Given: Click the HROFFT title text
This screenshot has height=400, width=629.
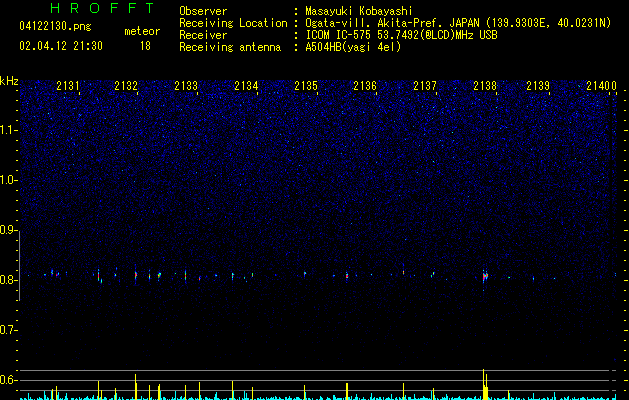Looking at the screenshot, I should 102,8.
